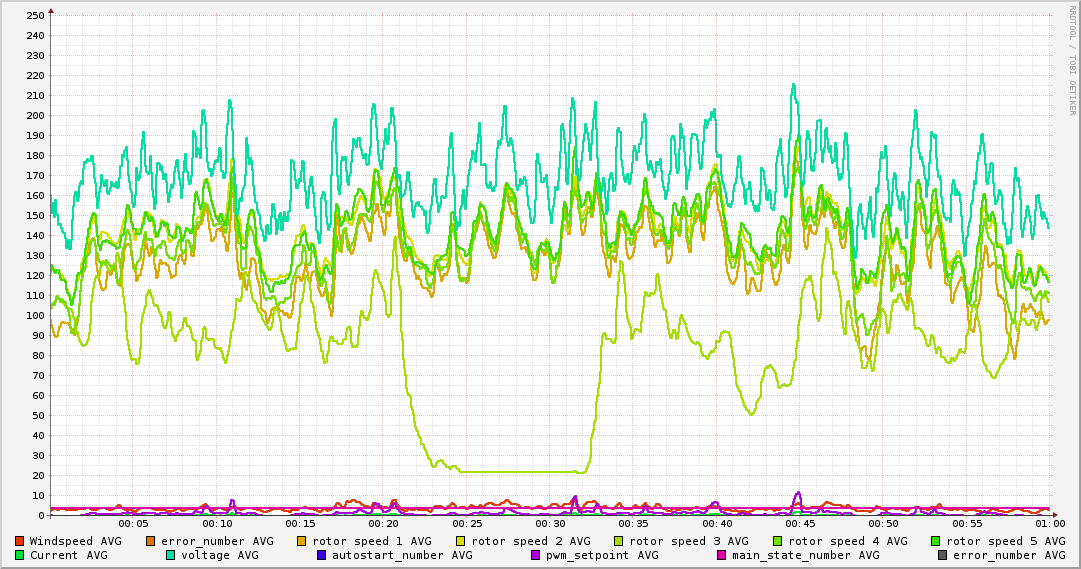Click the 250 value on the y-axis
The width and height of the screenshot is (1081, 569).
point(35,15)
